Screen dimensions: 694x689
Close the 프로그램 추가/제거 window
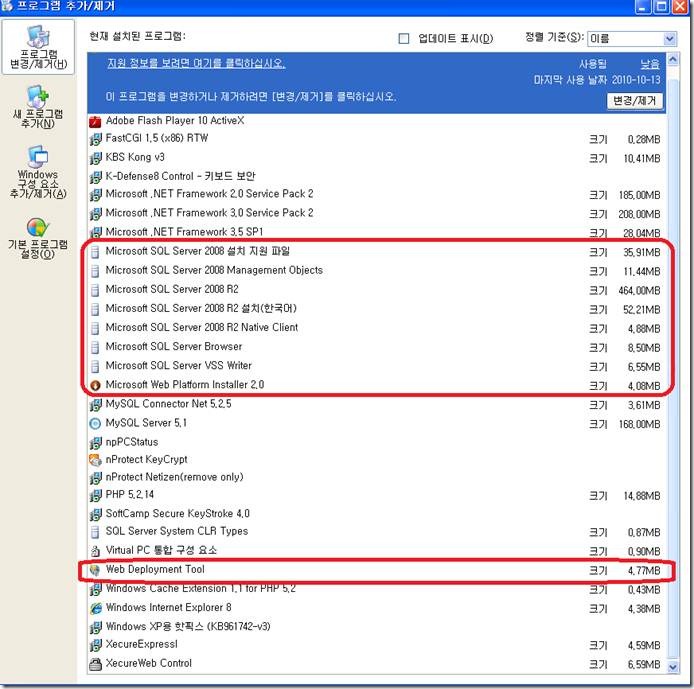(681, 7)
